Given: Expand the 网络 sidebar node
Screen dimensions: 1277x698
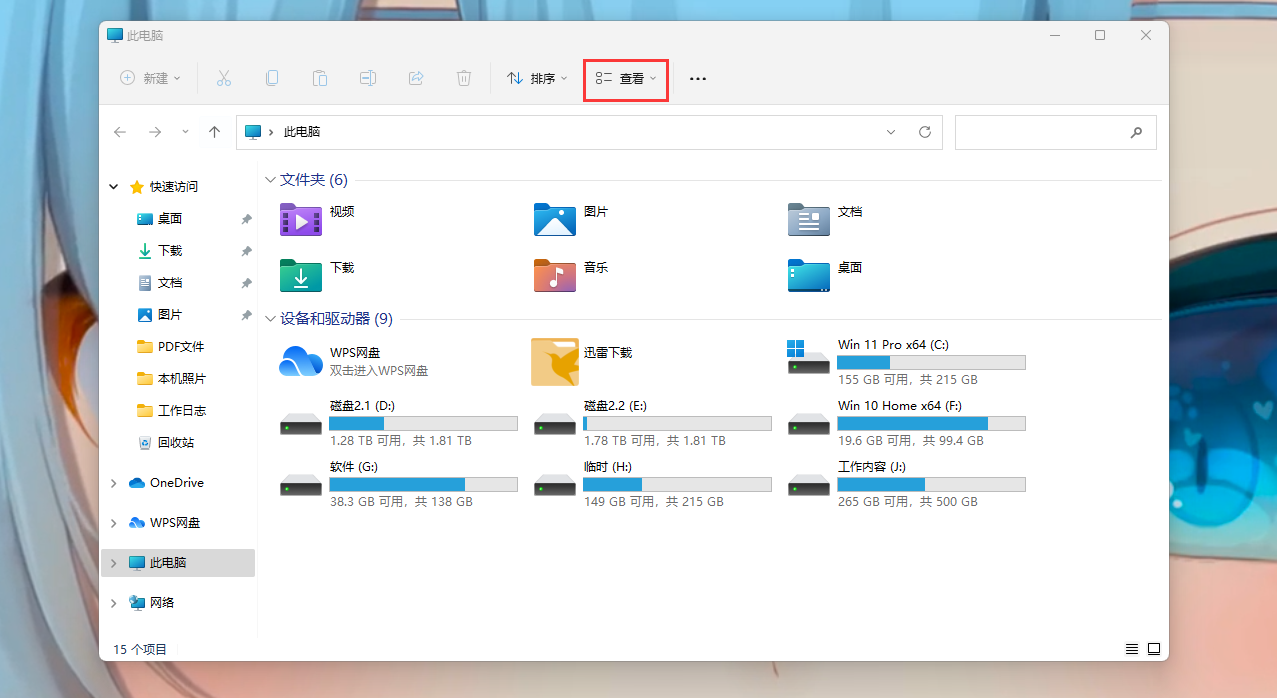Looking at the screenshot, I should pyautogui.click(x=114, y=603).
